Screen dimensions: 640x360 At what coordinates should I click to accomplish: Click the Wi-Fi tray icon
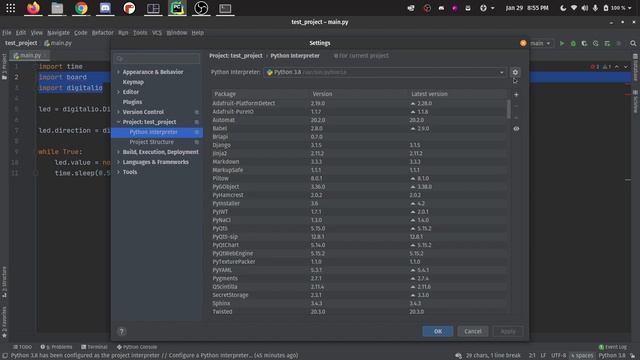[x=573, y=8]
